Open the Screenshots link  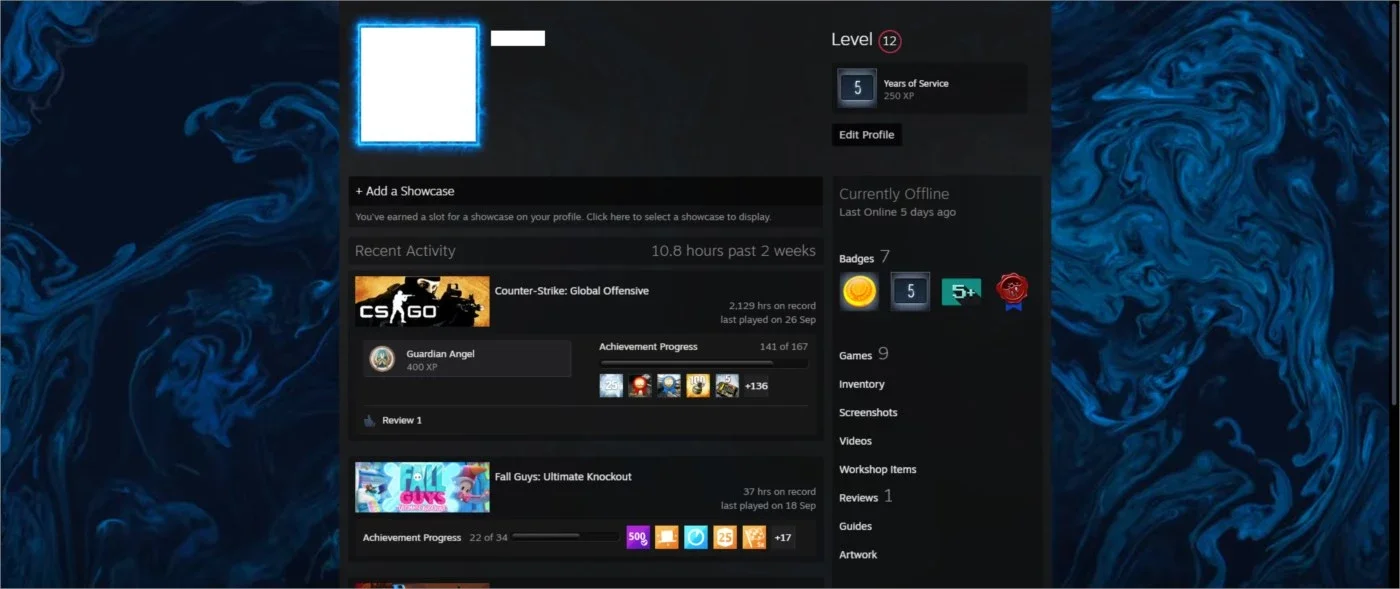868,413
